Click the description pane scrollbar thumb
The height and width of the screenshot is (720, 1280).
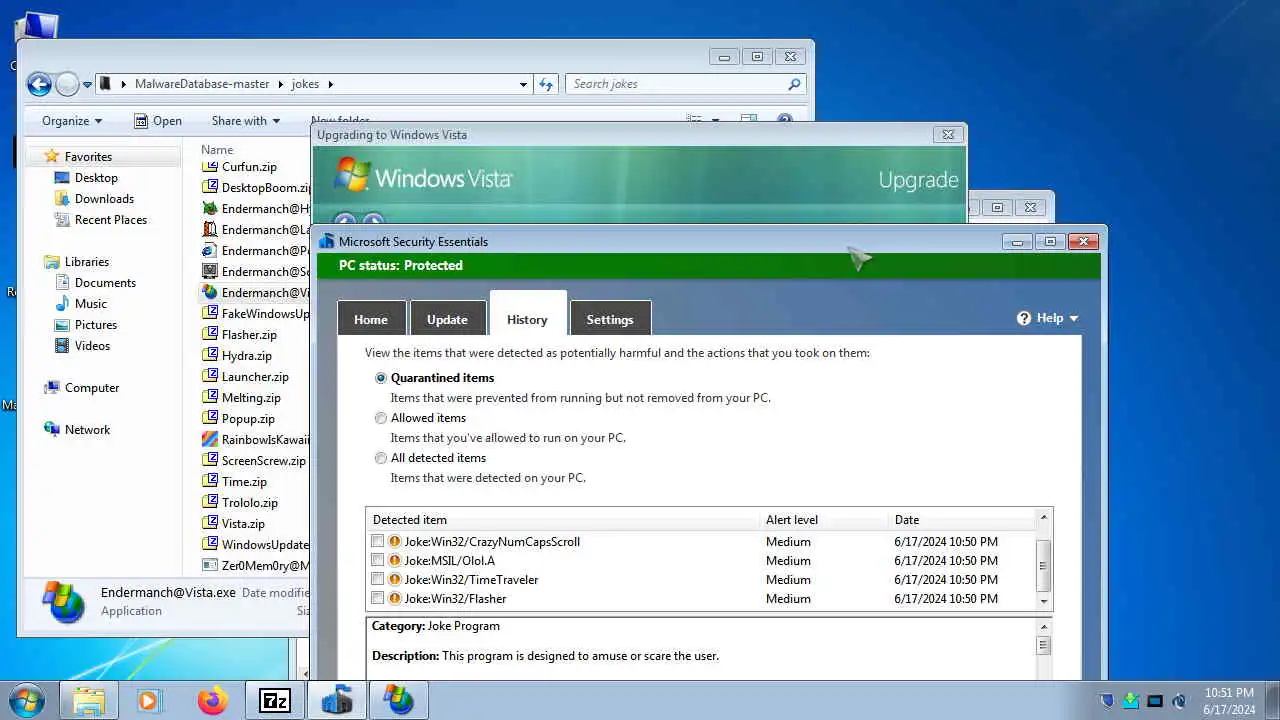coord(1043,645)
